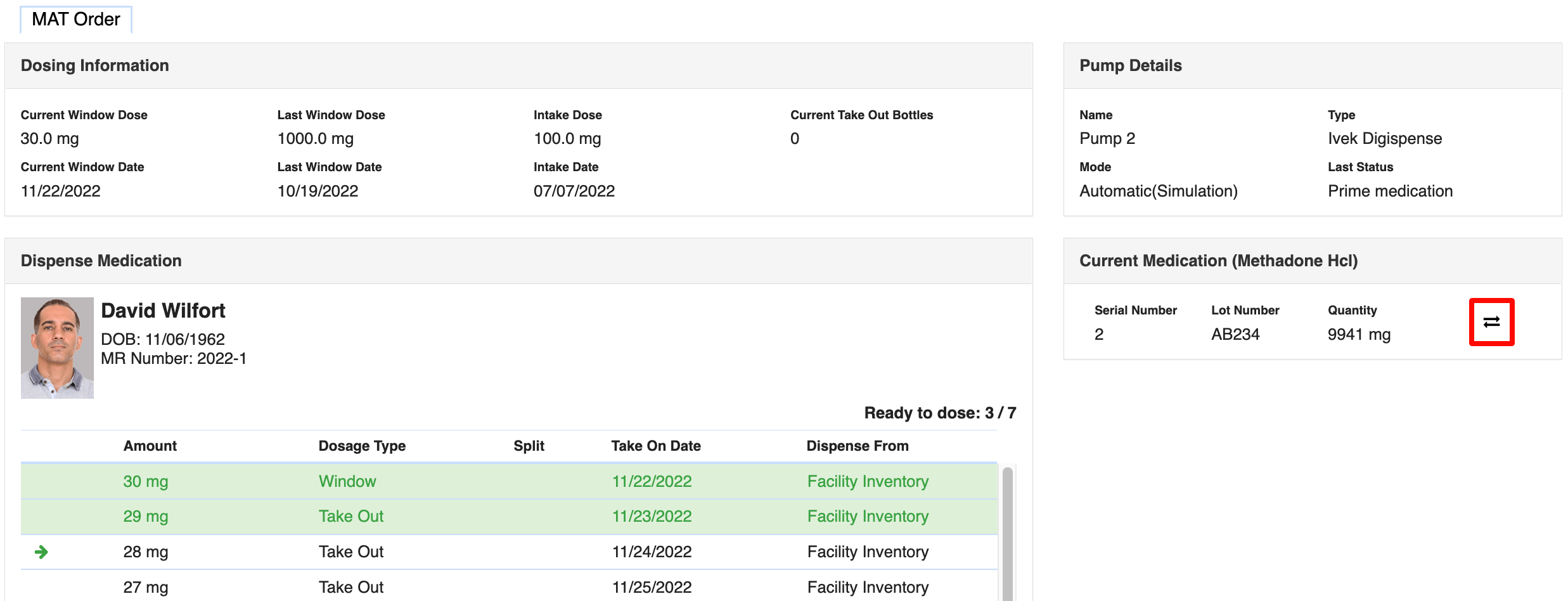Viewport: 1568px width, 601px height.
Task: Click the Amount column header
Action: pos(150,446)
